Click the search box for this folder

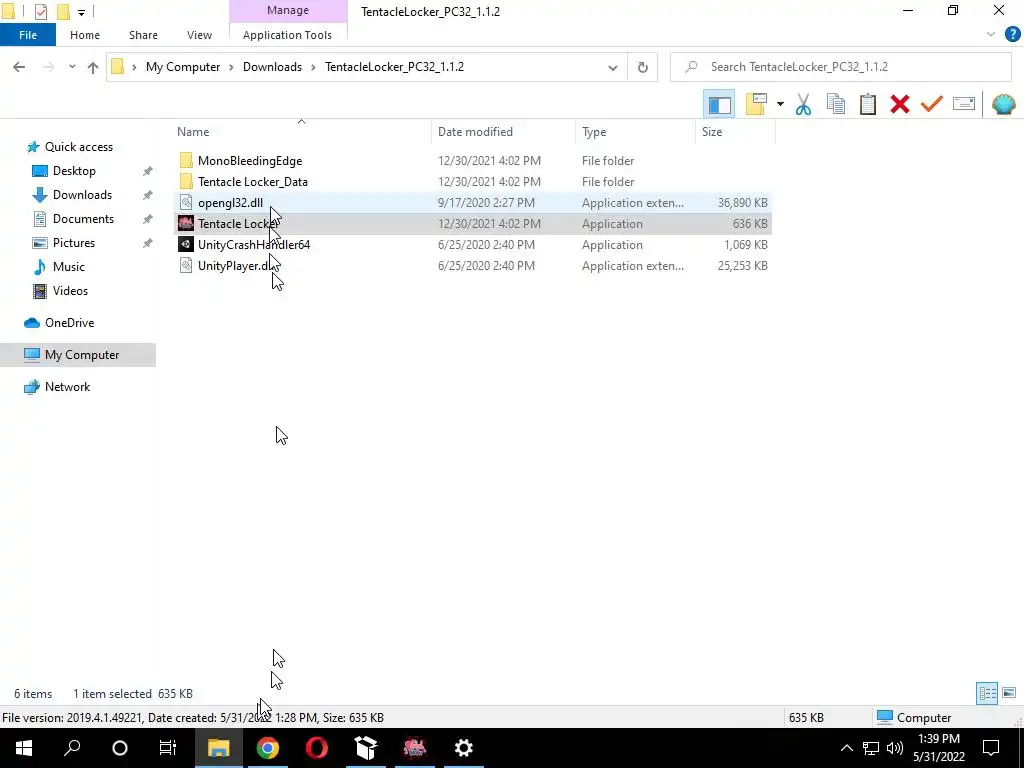(x=841, y=67)
